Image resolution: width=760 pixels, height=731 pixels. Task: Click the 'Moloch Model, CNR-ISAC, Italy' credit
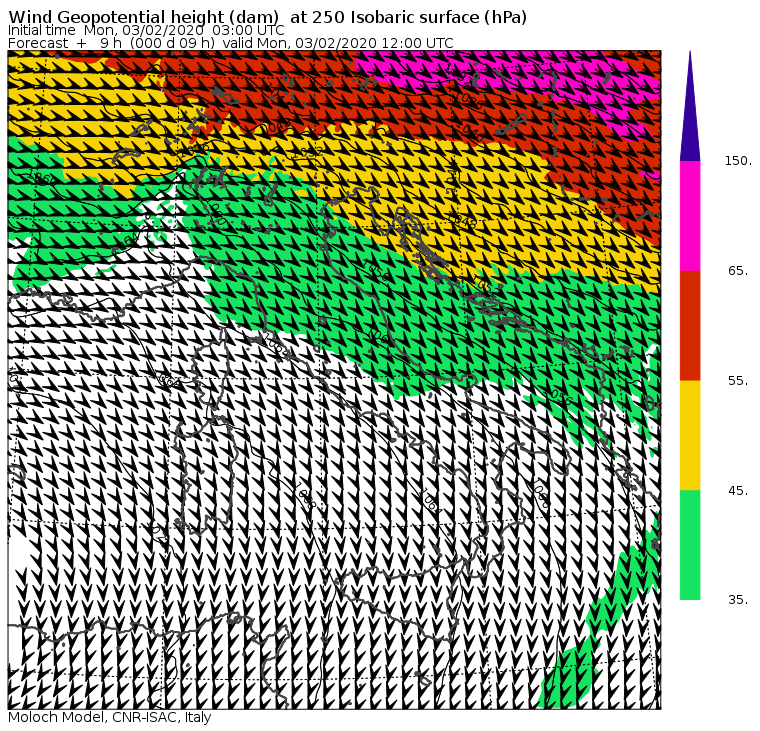(110, 718)
